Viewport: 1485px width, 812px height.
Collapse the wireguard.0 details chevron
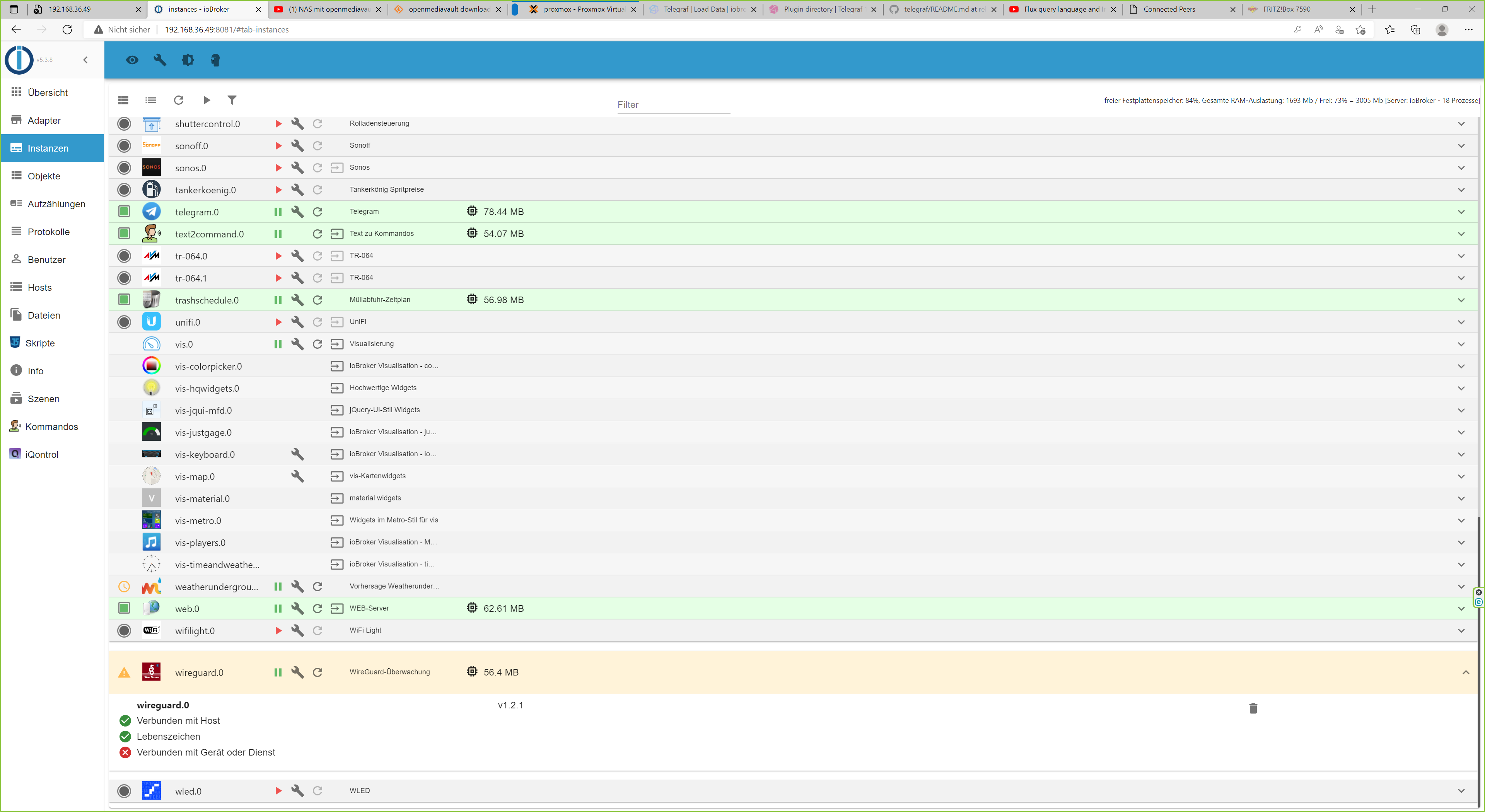[1465, 672]
